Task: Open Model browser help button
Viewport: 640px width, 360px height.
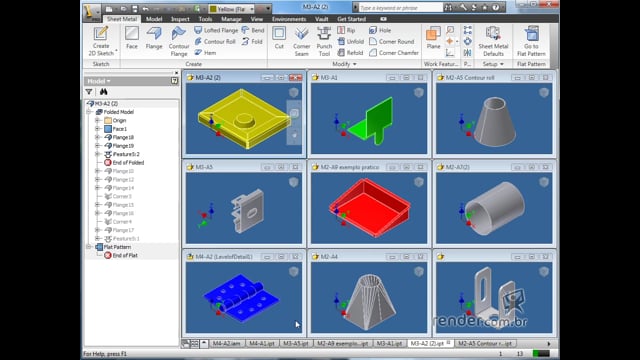Action: tap(174, 81)
